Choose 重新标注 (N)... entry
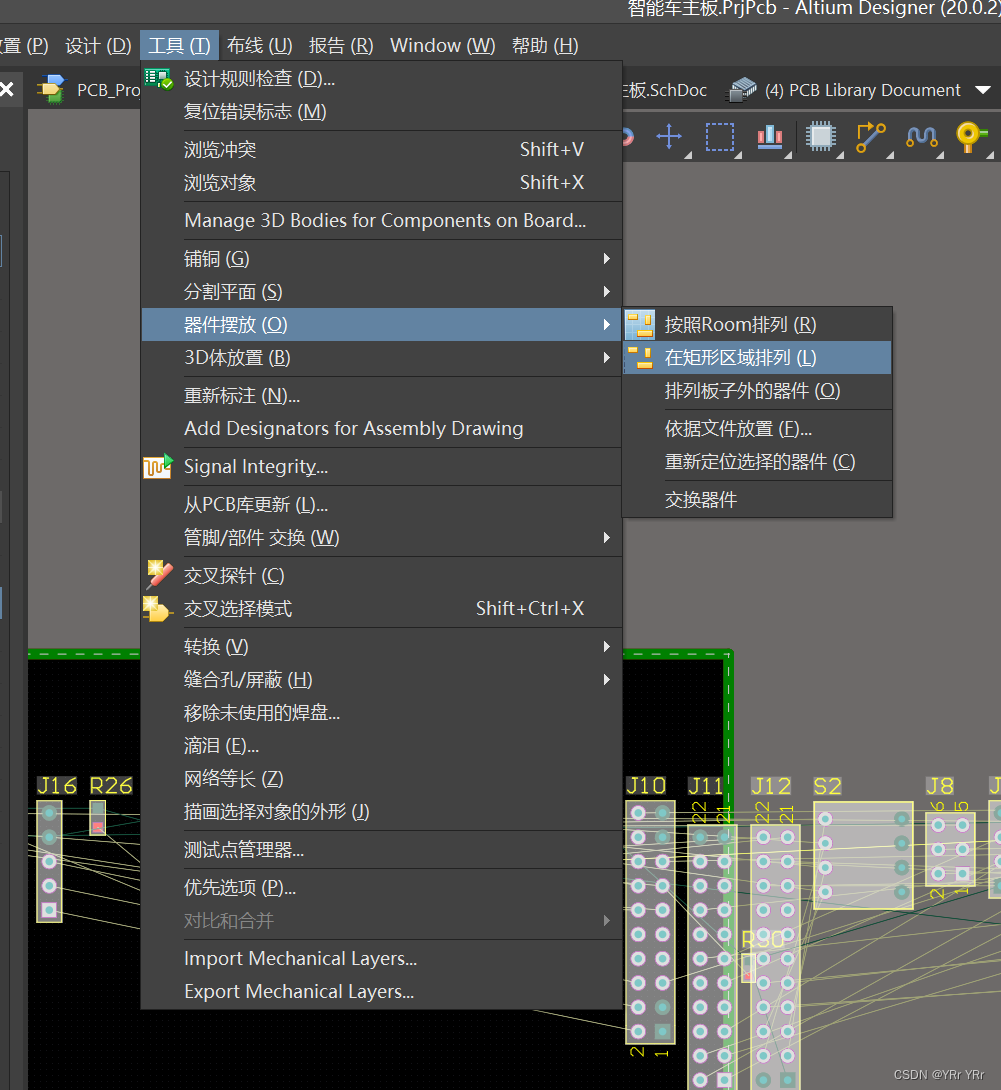The image size is (1001, 1090). [381, 396]
